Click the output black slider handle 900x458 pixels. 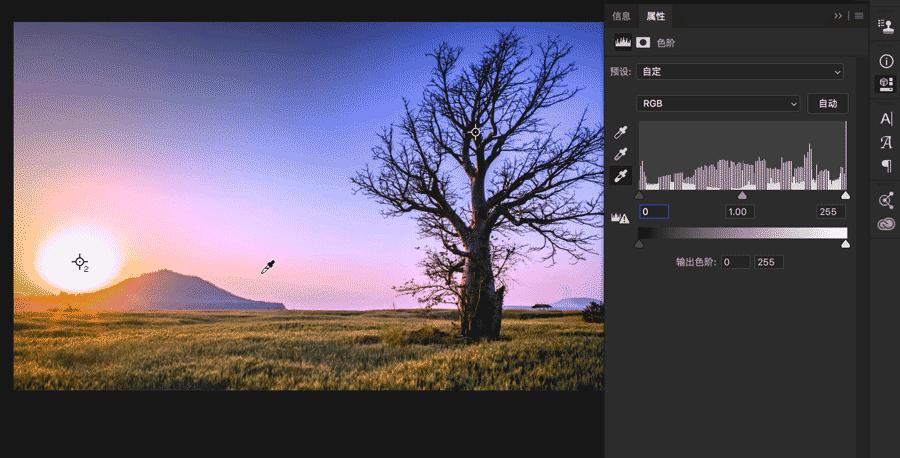pos(639,244)
